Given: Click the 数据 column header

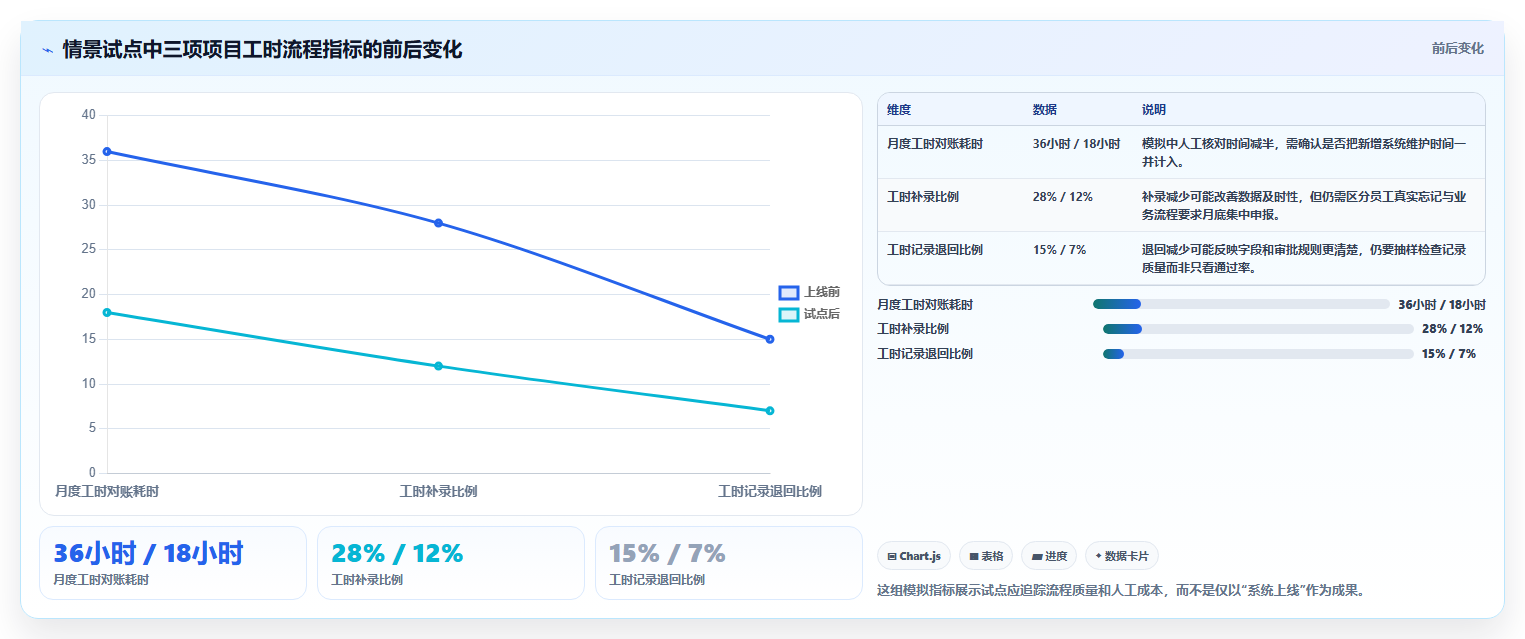Looking at the screenshot, I should 1045,110.
